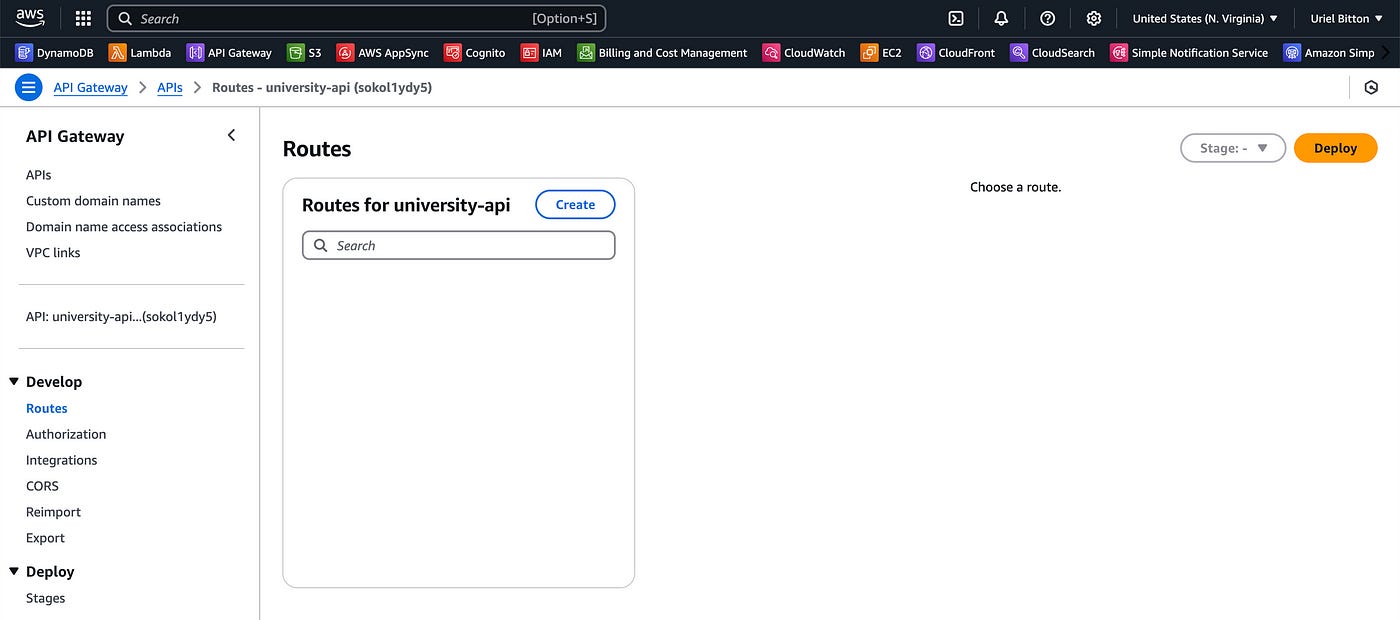
Task: Follow the API Gateway breadcrumb link
Action: coord(91,87)
